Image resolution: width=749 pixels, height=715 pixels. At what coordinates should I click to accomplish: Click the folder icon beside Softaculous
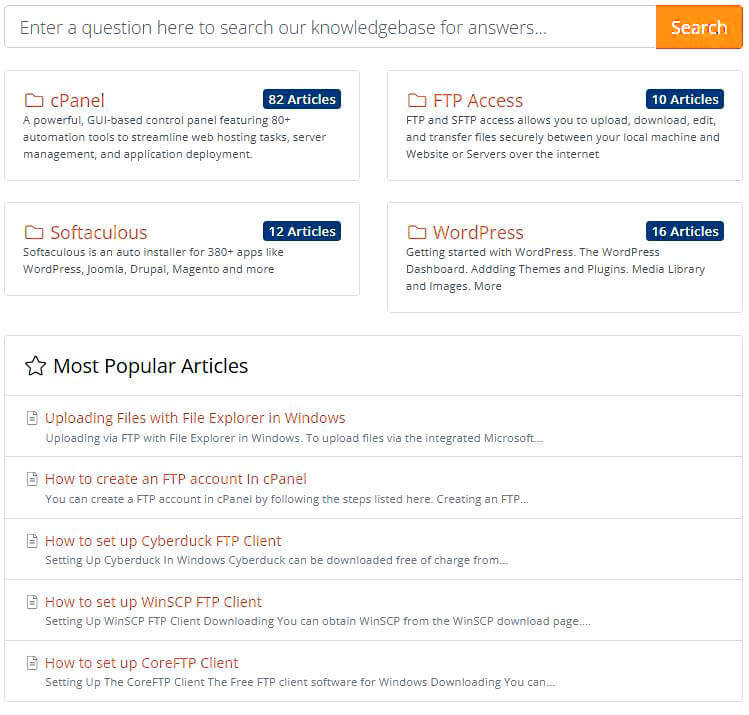[x=34, y=232]
